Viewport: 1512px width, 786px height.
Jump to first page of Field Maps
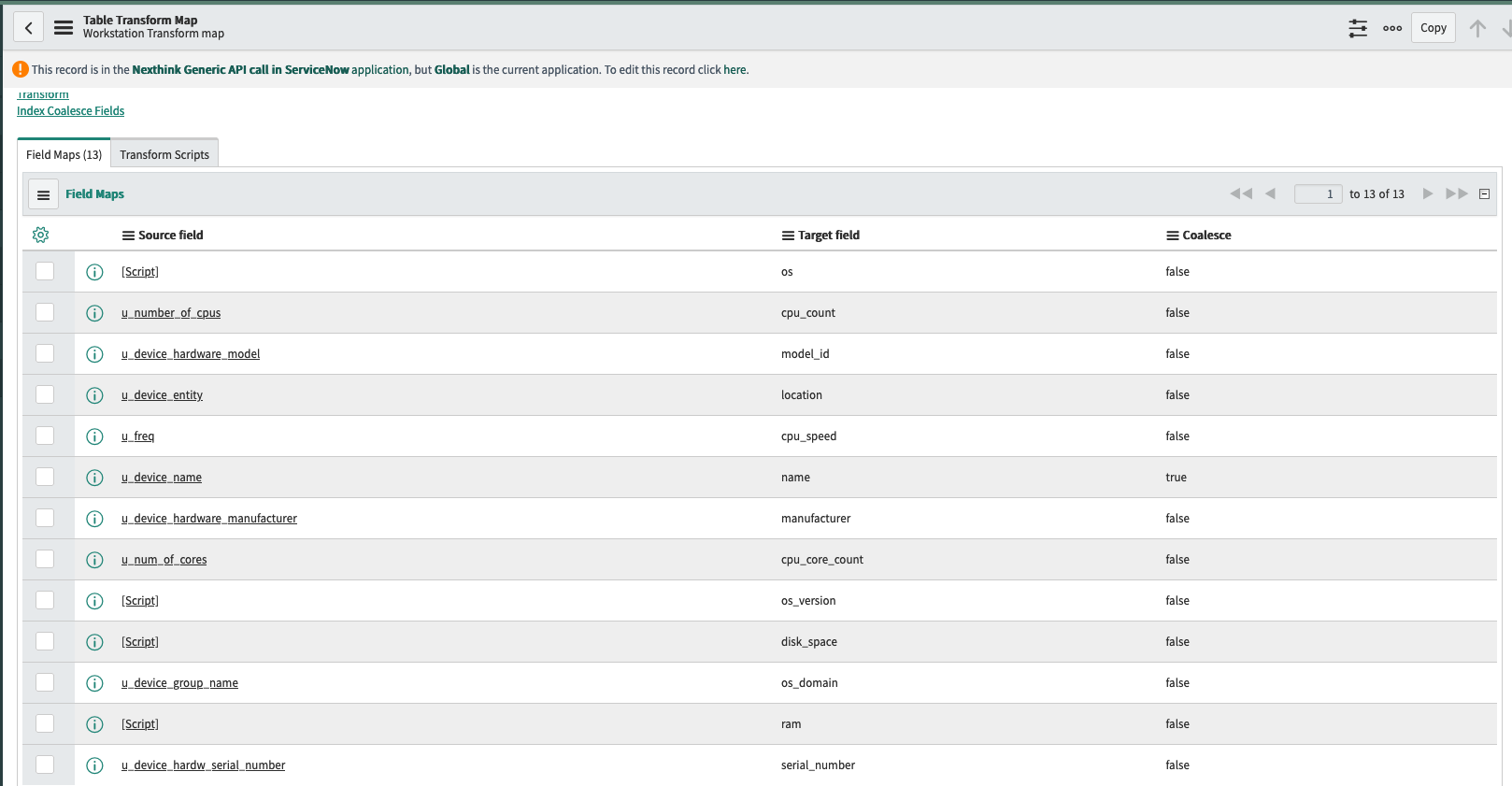tap(1241, 193)
